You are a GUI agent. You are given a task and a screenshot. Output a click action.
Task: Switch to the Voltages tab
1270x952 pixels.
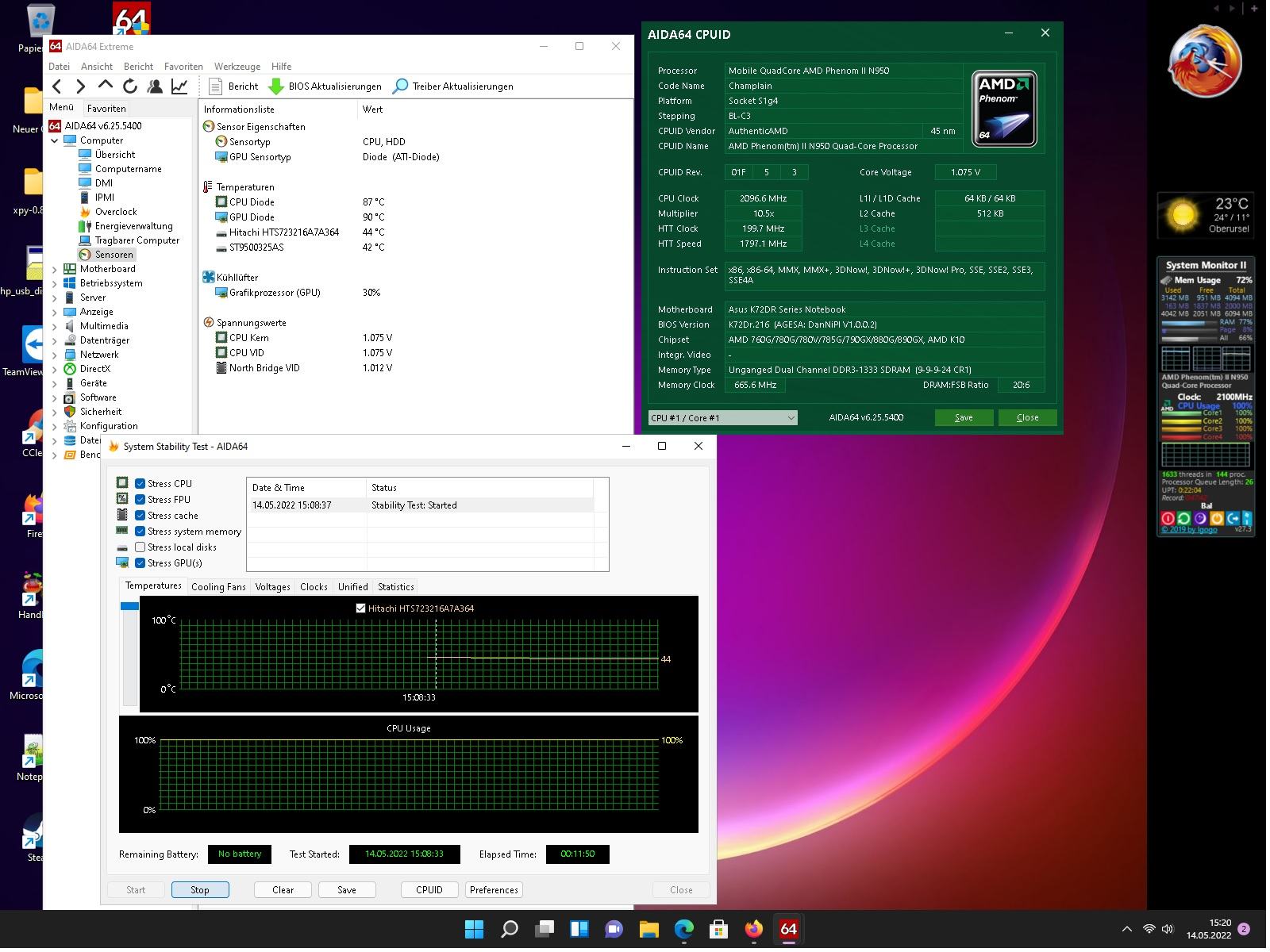[x=272, y=587]
